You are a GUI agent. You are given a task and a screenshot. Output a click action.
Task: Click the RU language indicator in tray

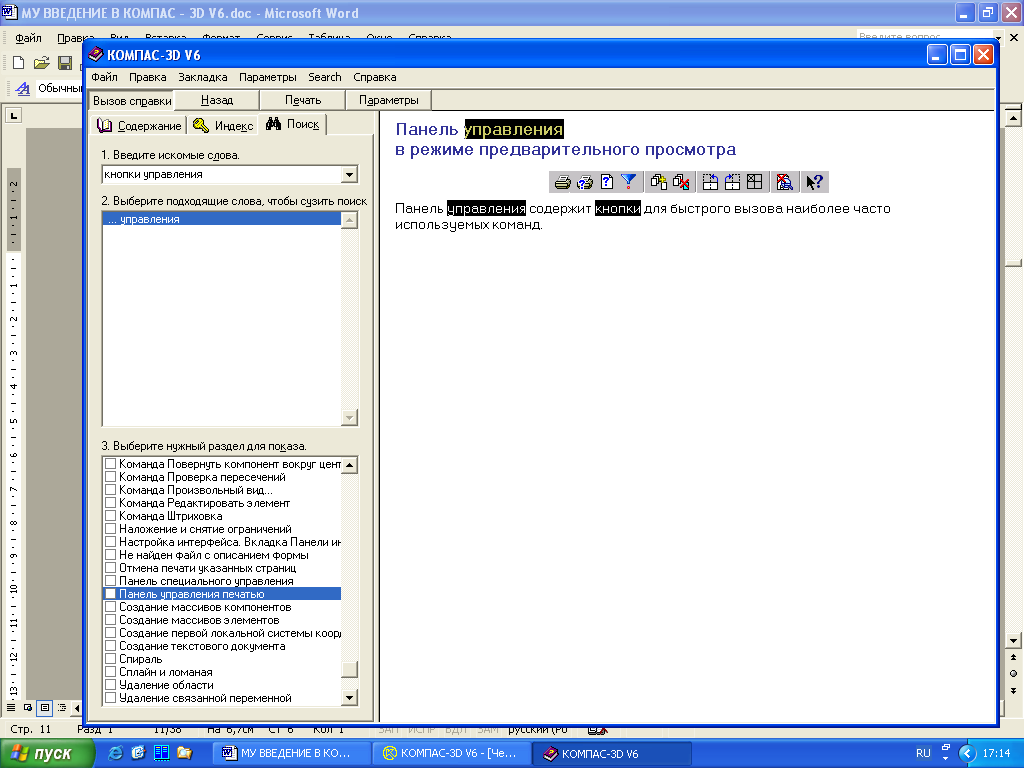(923, 753)
